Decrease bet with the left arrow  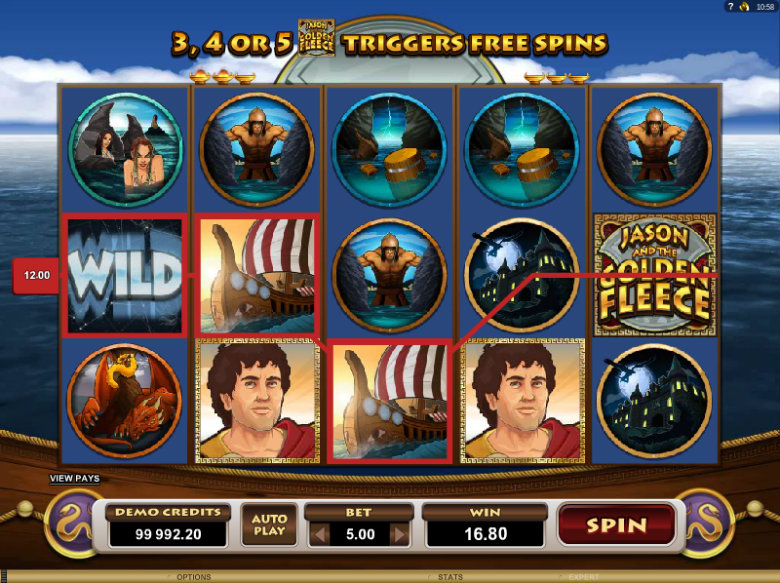point(319,535)
